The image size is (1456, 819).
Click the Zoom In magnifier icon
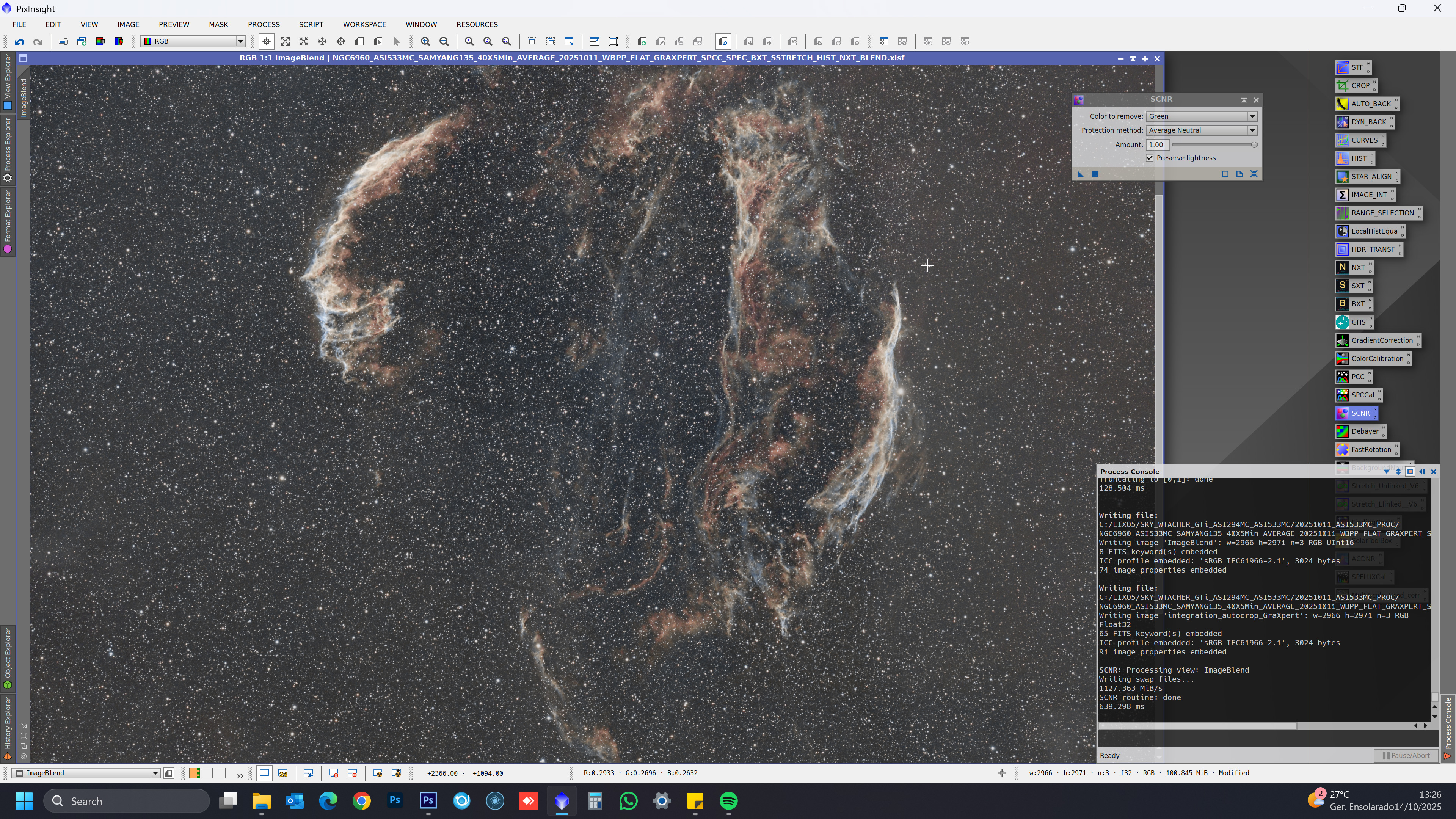(425, 41)
